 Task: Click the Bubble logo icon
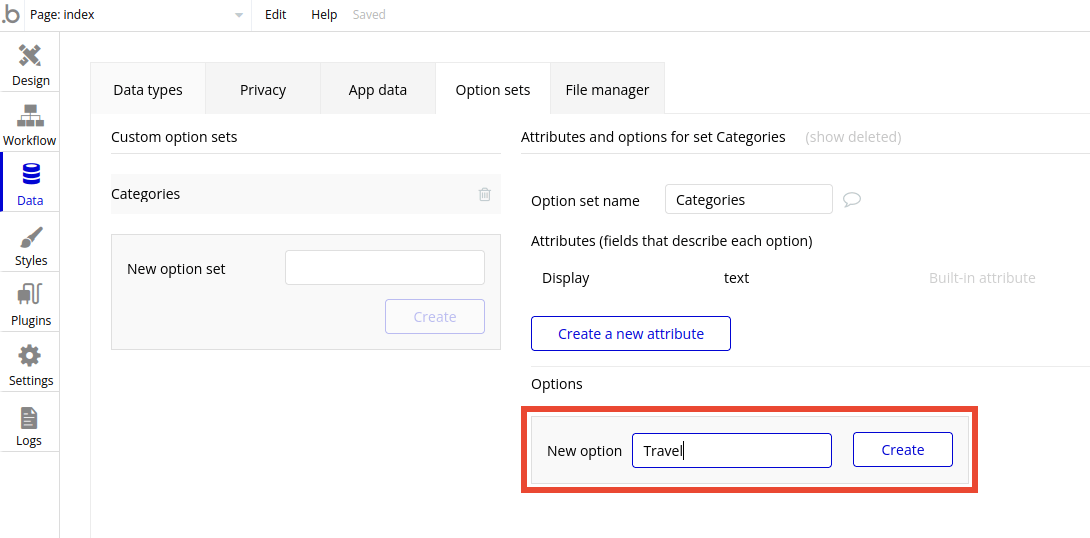(x=12, y=15)
